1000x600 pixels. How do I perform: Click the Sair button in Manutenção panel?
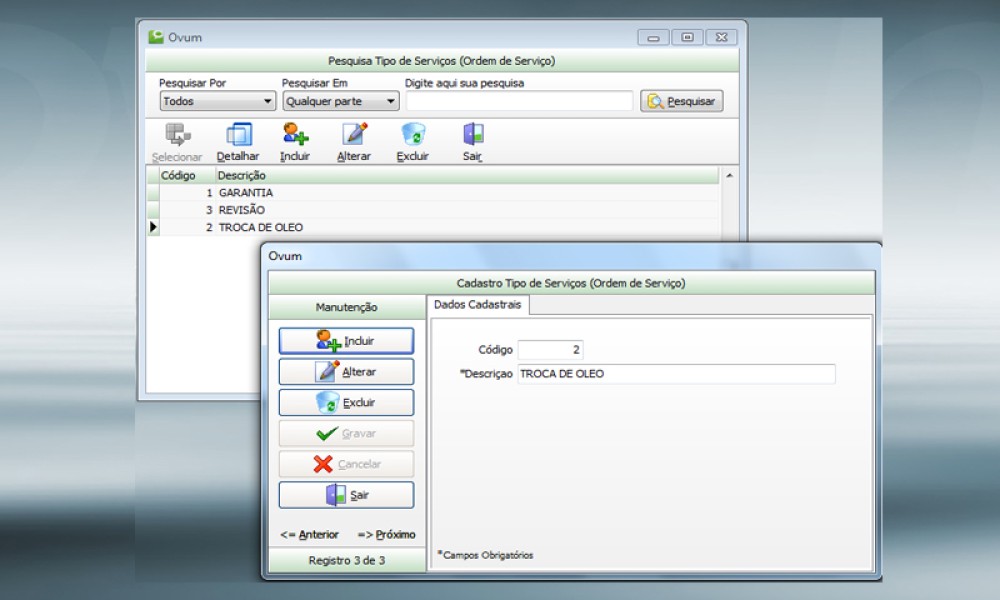click(346, 496)
